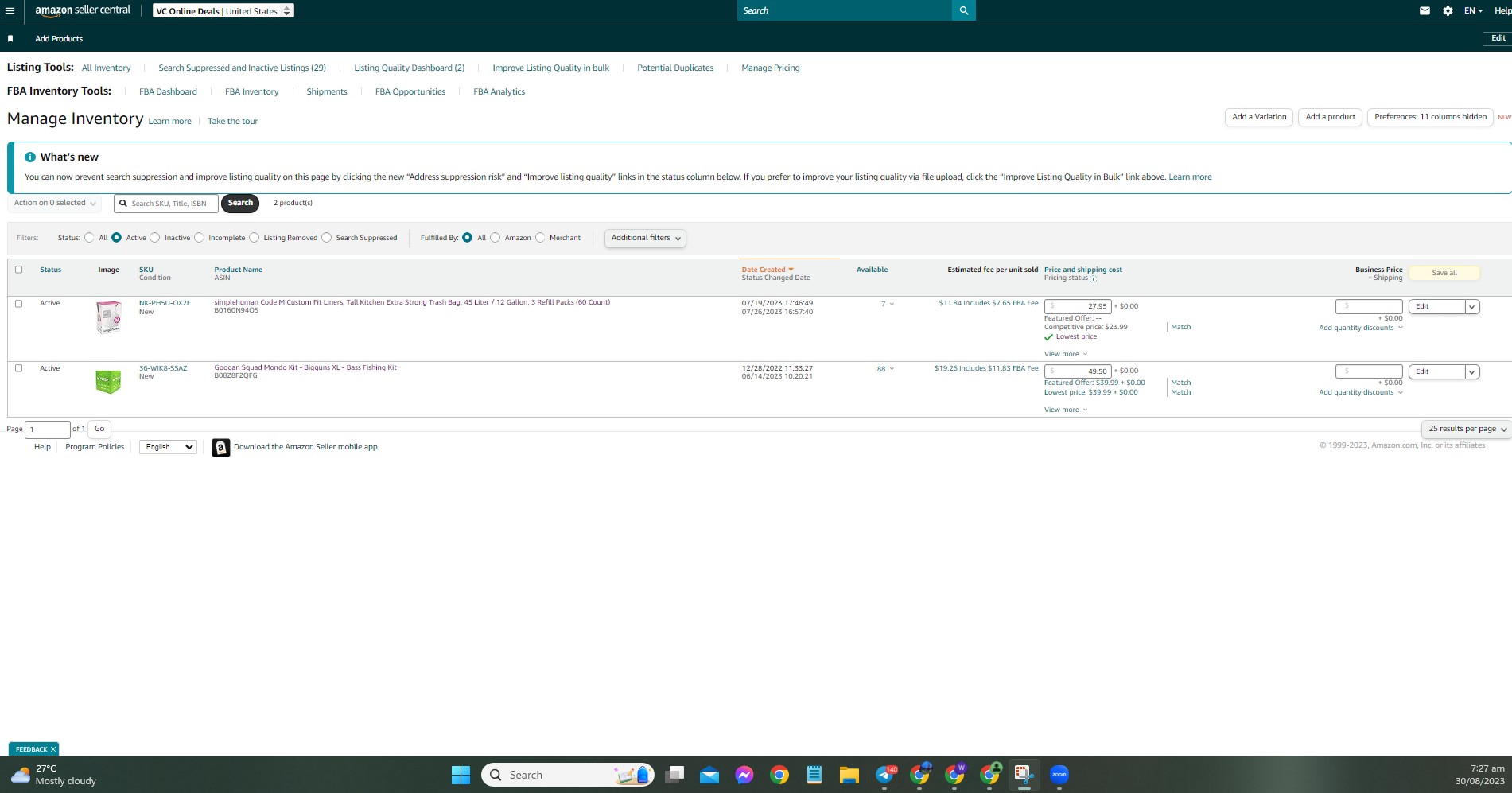
Task: Select the Listing Removed radio button
Action: pyautogui.click(x=255, y=238)
